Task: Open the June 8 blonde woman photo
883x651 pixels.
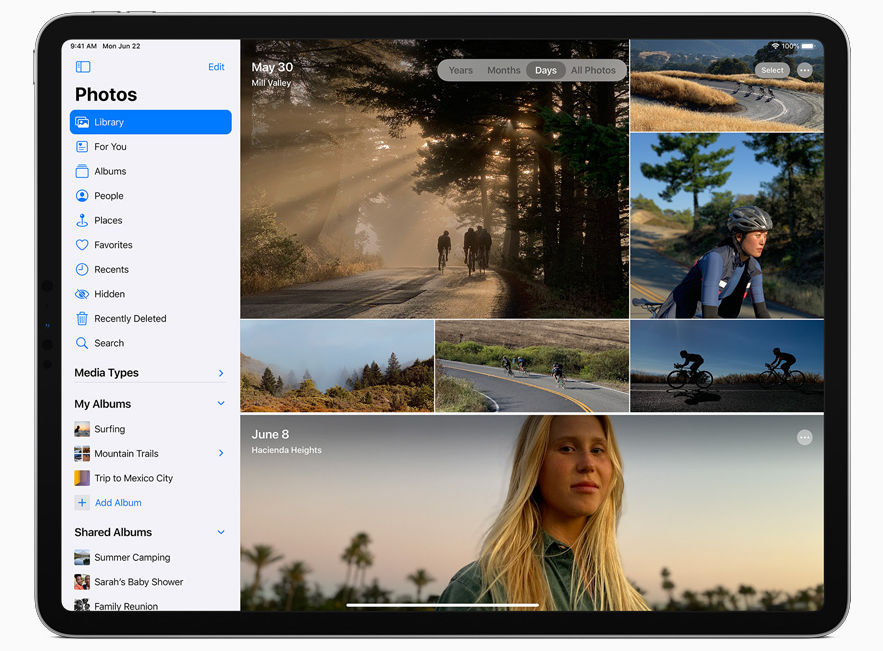Action: point(532,512)
